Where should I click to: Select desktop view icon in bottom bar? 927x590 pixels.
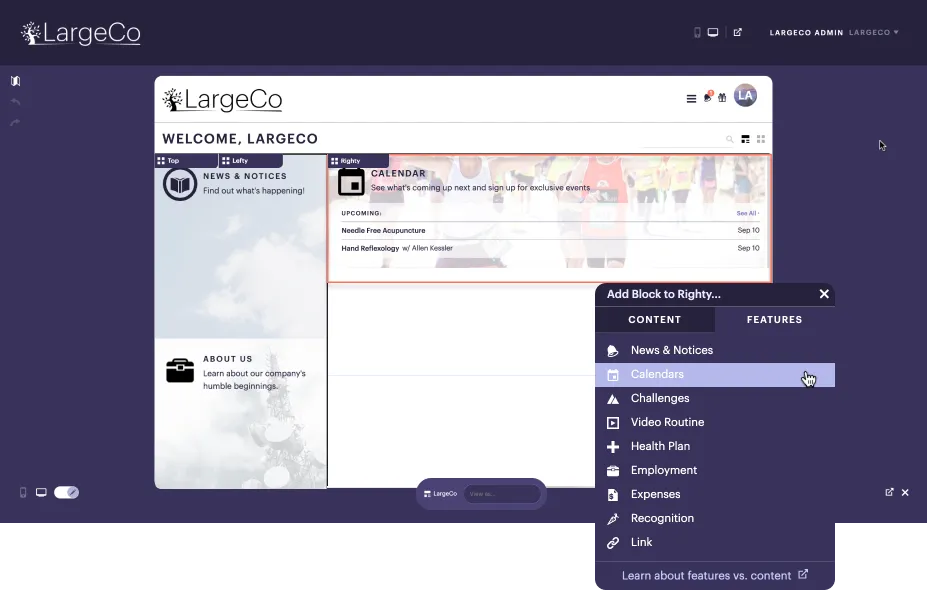(41, 492)
